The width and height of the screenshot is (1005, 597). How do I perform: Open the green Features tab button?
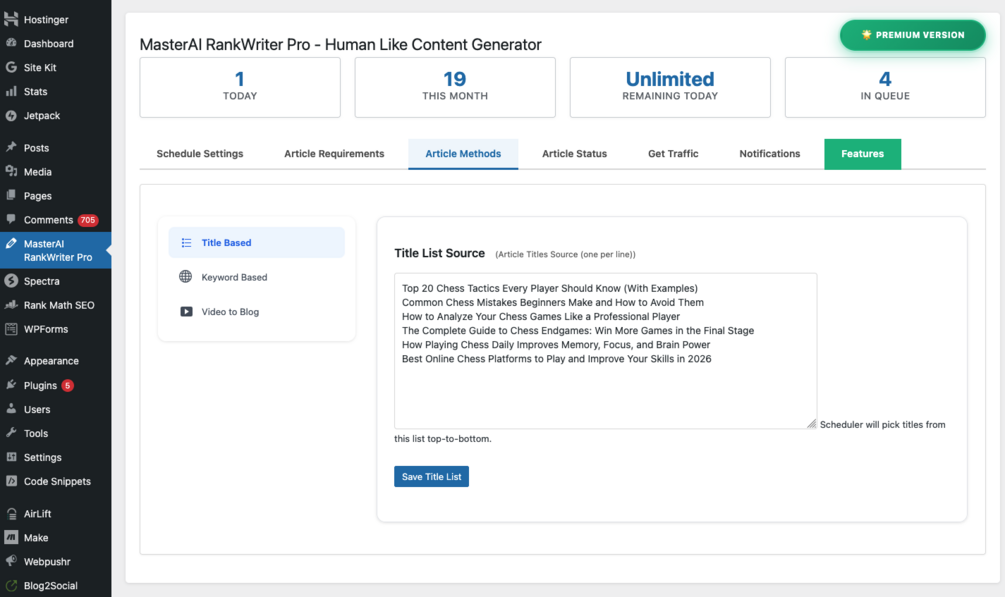(862, 154)
